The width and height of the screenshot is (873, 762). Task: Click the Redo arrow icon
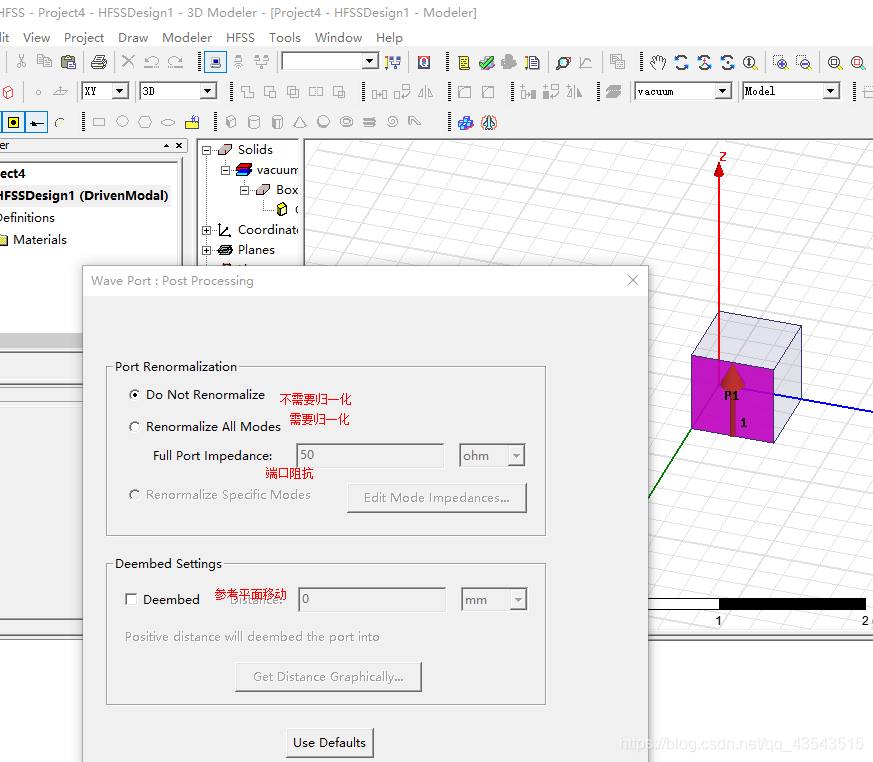pos(175,62)
